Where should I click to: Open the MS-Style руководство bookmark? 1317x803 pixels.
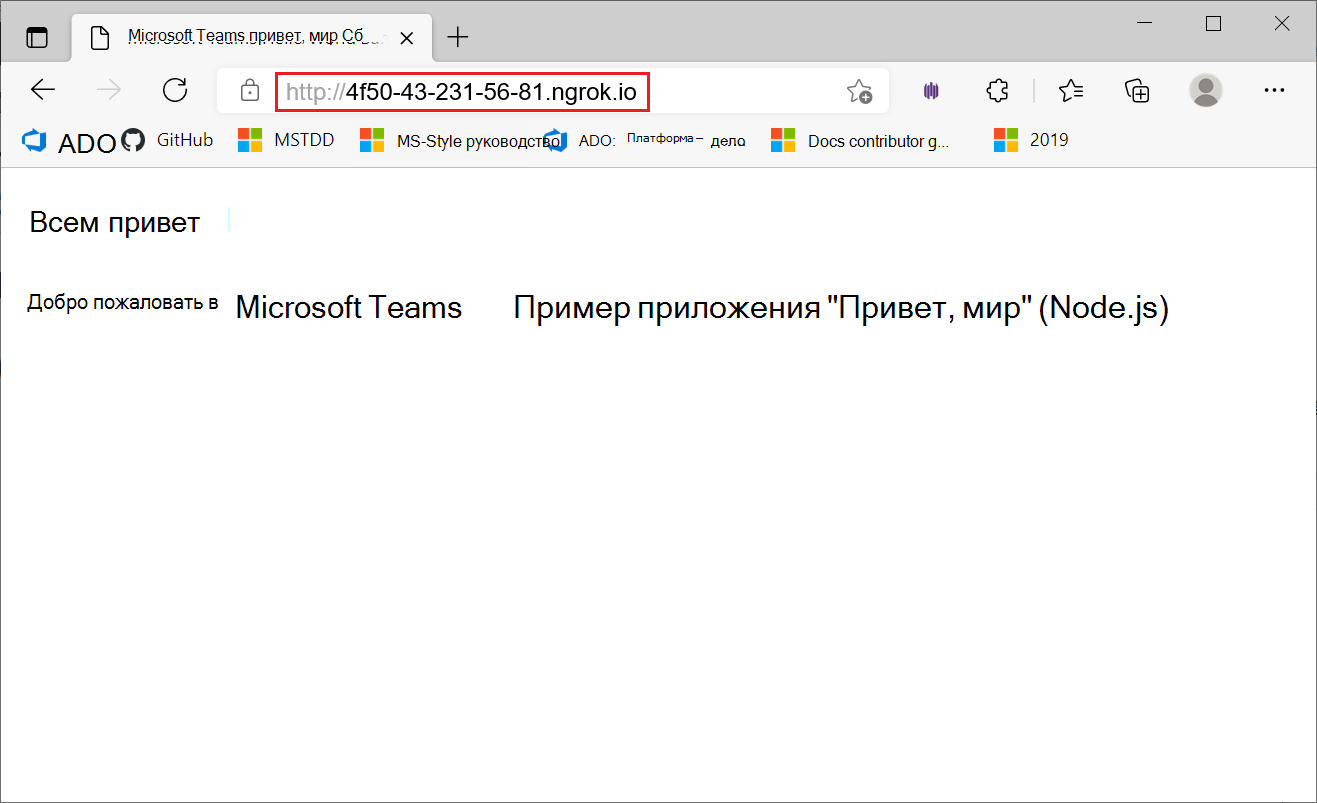458,141
